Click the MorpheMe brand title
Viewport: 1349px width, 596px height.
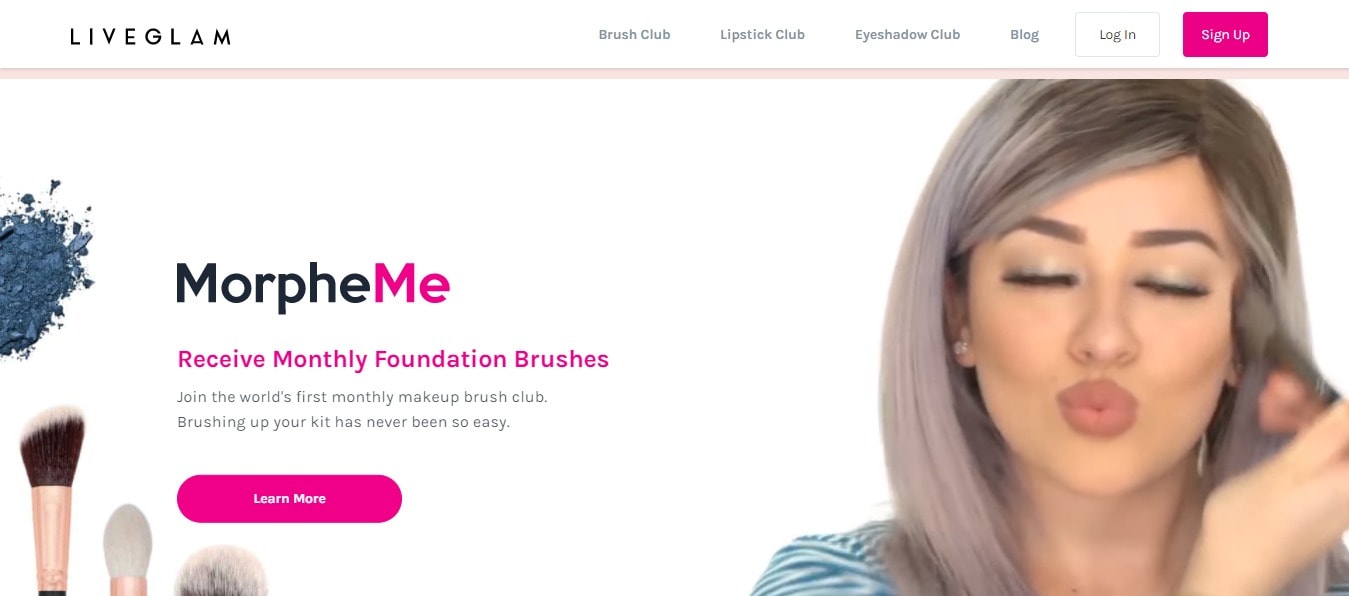(313, 284)
